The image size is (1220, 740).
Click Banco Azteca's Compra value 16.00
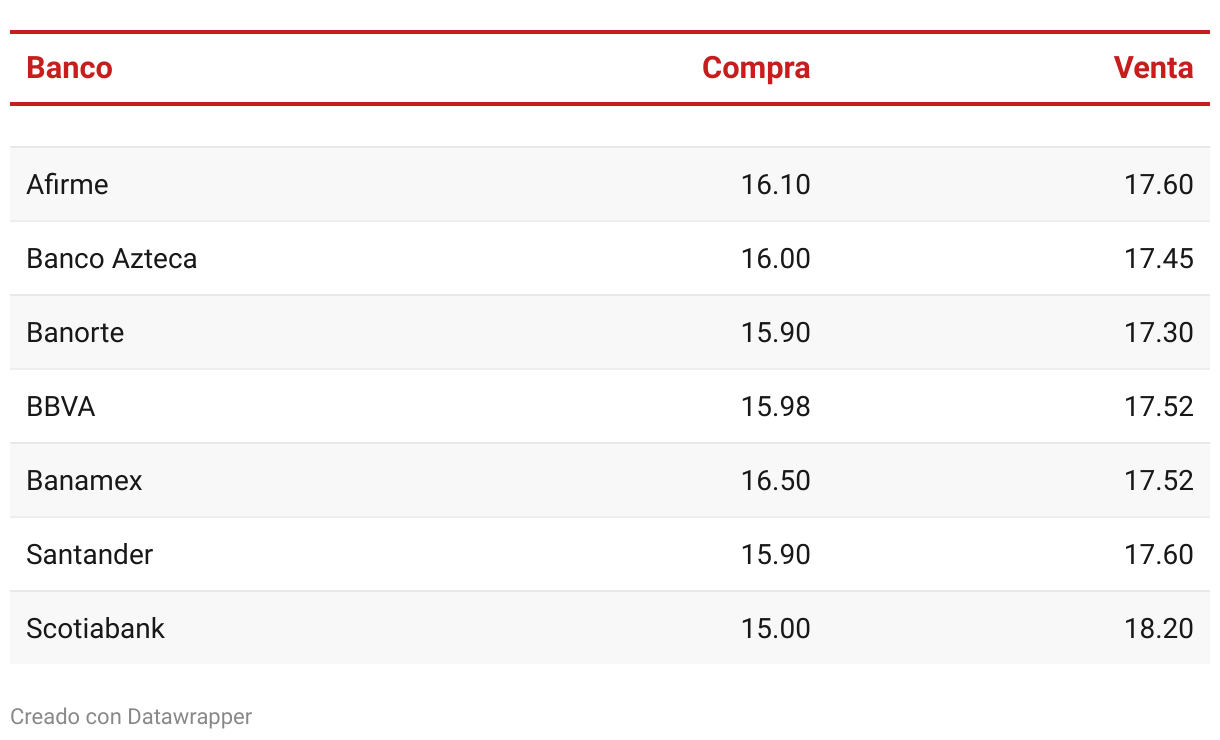[776, 259]
